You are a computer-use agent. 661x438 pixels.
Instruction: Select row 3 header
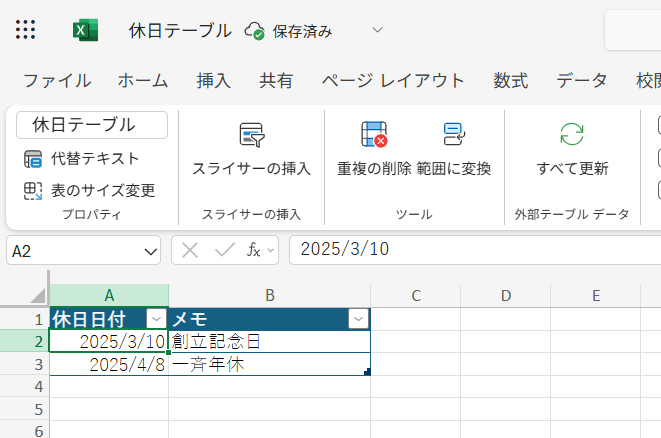pyautogui.click(x=24, y=364)
